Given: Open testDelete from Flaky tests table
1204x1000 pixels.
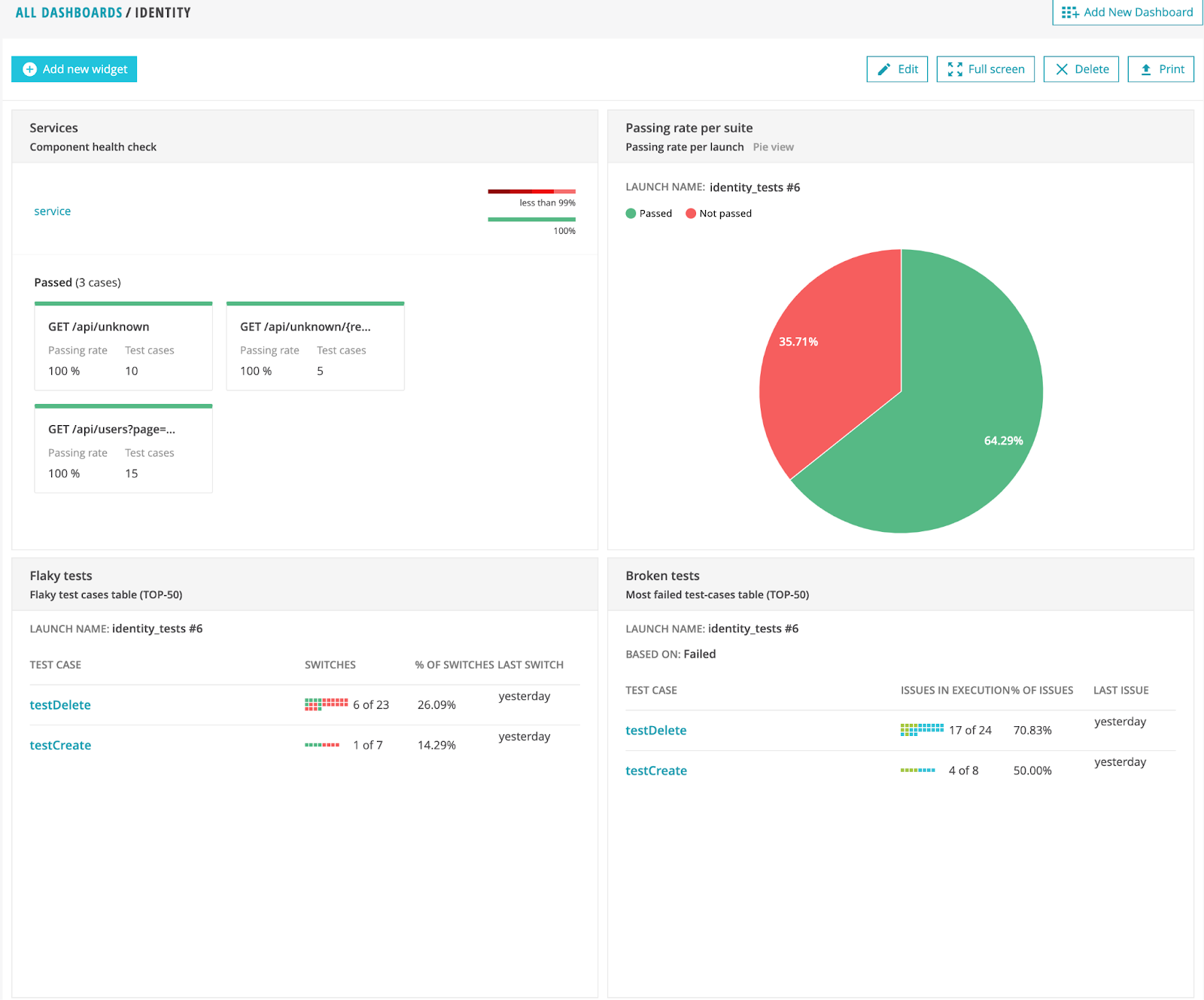Looking at the screenshot, I should [60, 704].
